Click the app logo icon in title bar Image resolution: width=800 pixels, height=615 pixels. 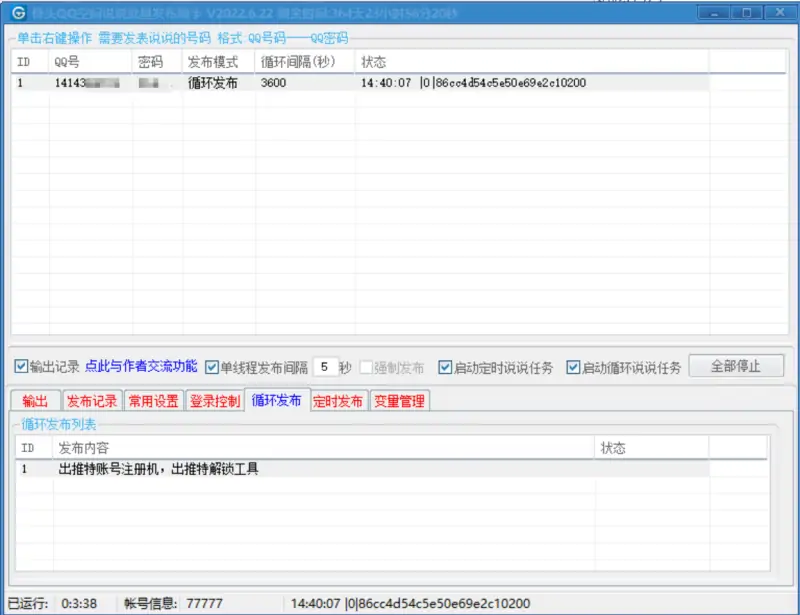pos(18,13)
